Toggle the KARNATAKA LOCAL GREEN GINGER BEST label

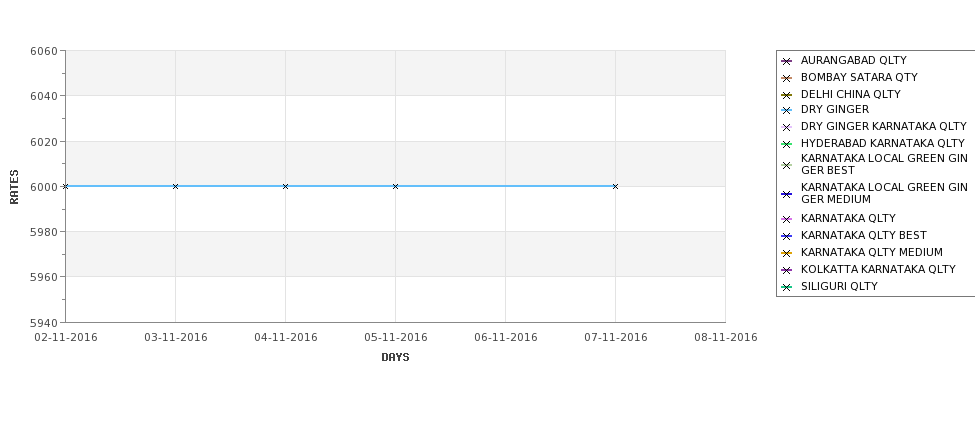click(x=884, y=164)
